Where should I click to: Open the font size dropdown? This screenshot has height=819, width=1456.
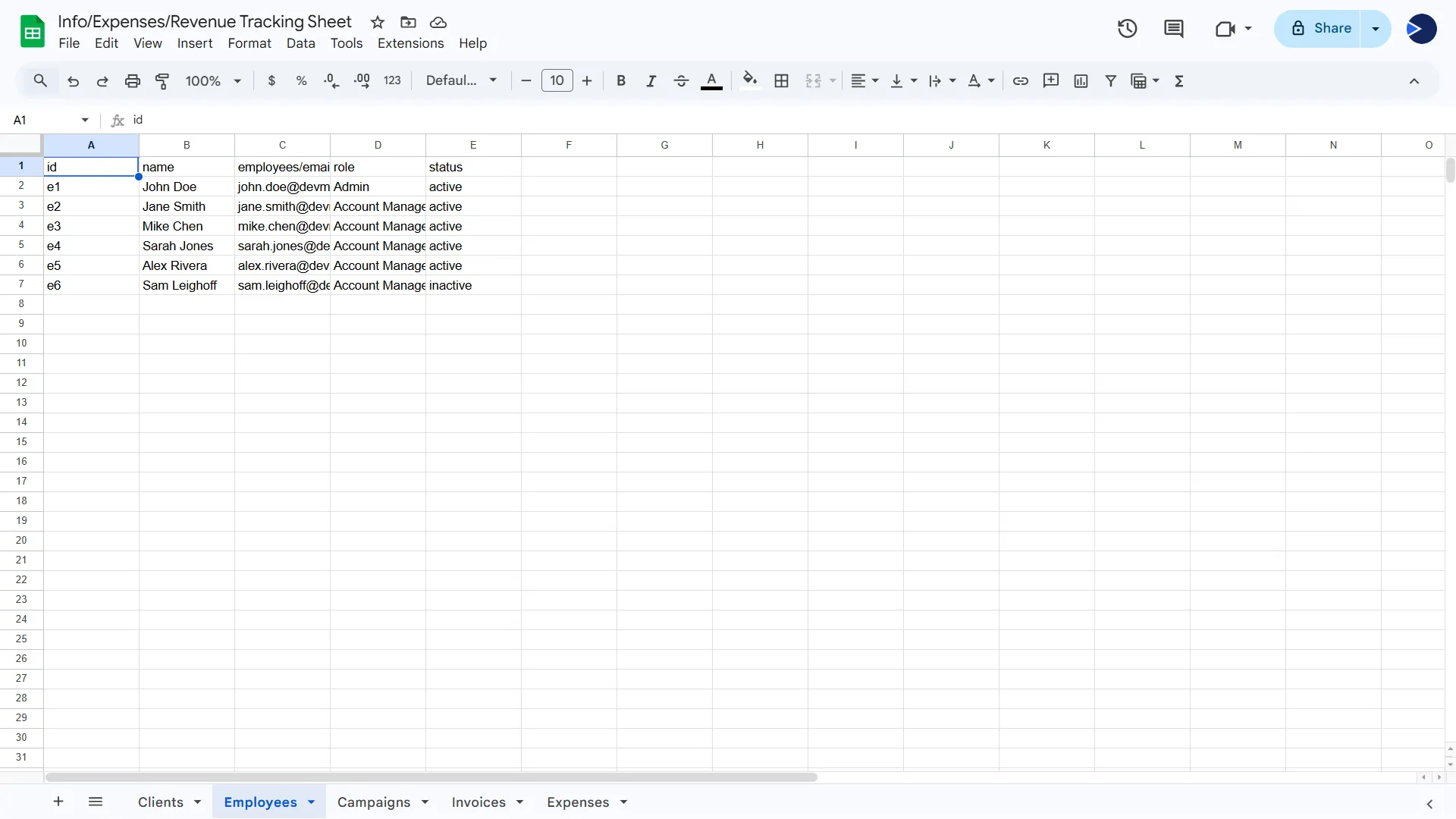(557, 81)
